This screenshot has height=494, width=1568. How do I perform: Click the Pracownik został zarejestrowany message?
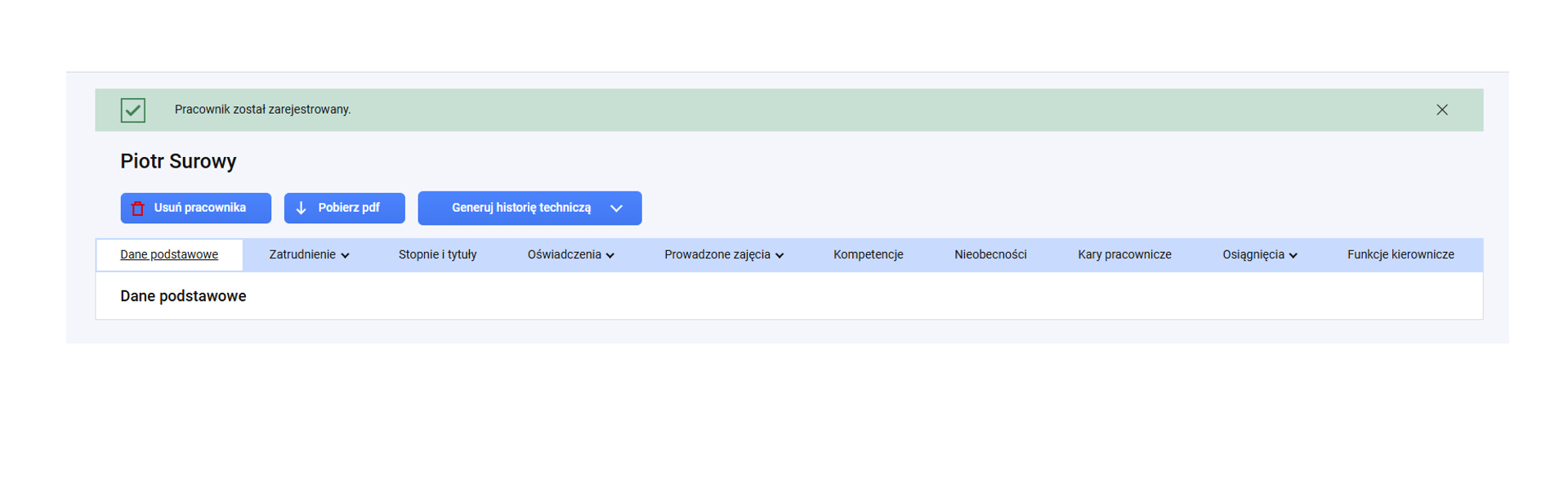point(262,110)
